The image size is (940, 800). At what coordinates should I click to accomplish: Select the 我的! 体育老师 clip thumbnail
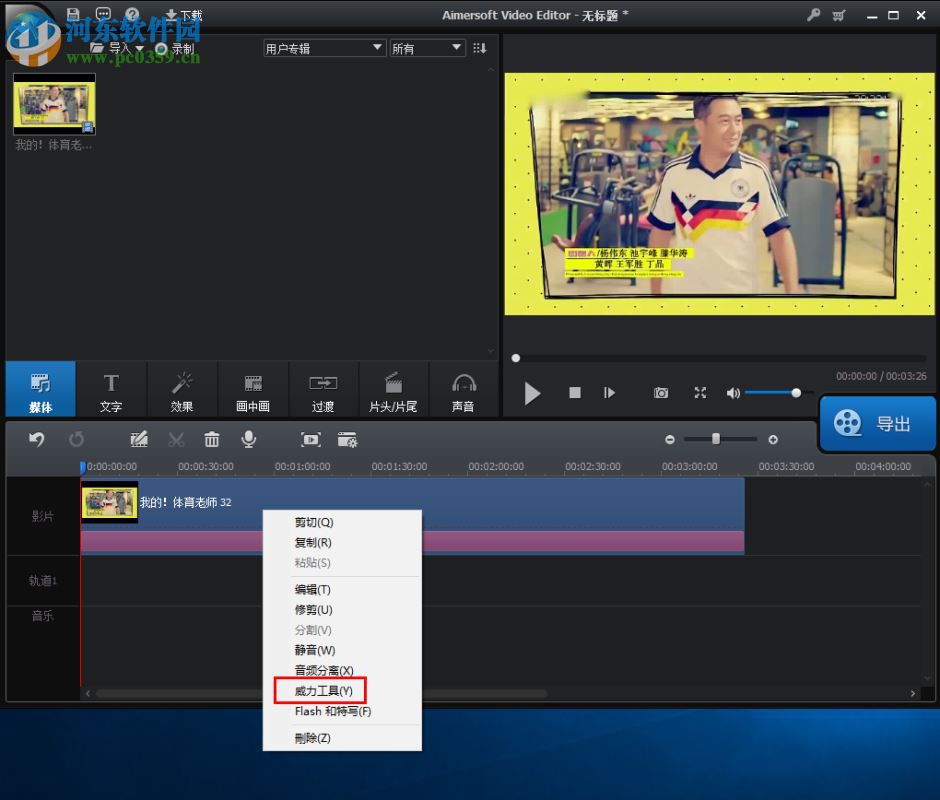click(54, 103)
